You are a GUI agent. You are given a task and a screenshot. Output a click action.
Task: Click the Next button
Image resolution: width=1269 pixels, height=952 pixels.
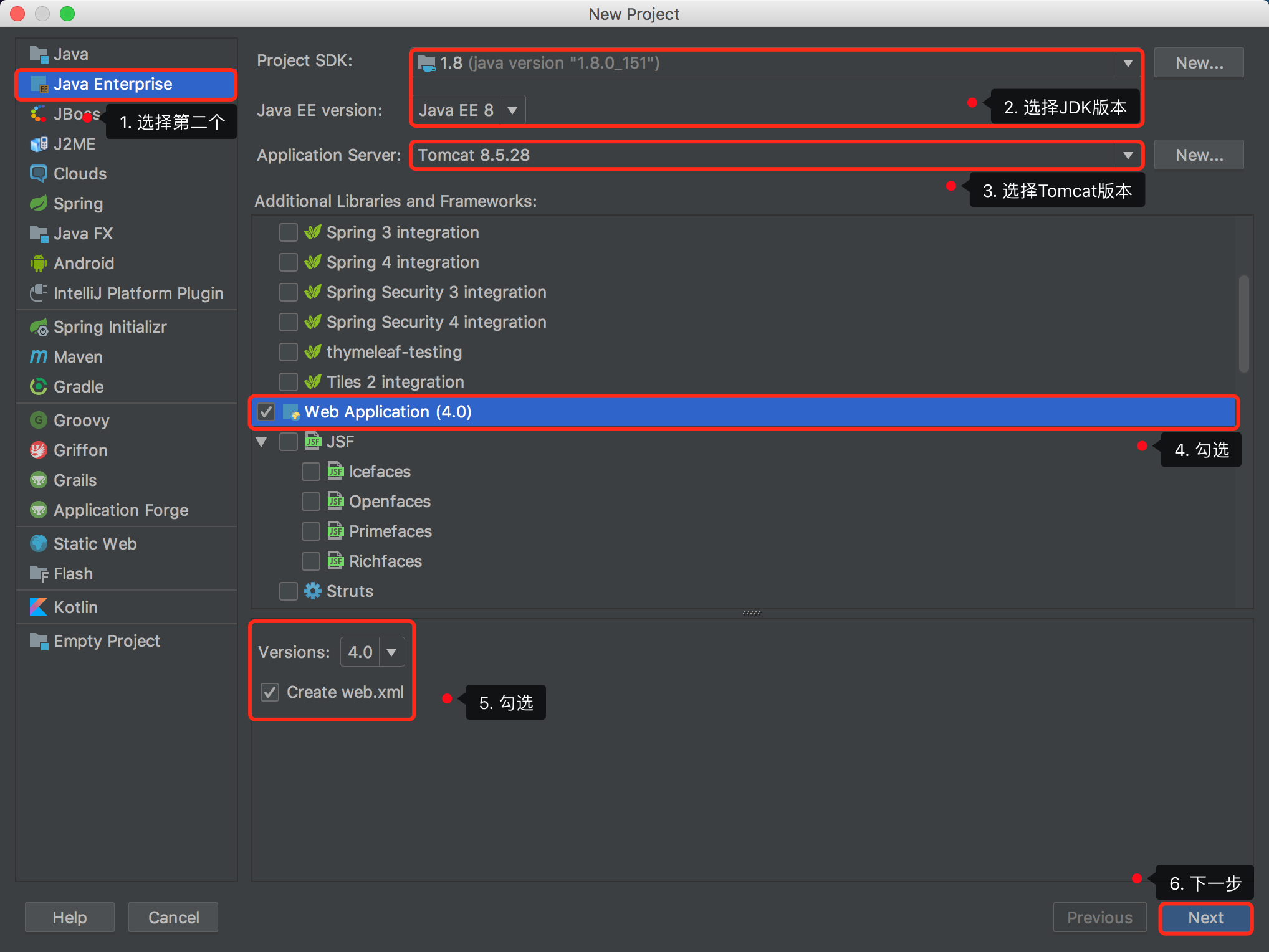(1205, 918)
